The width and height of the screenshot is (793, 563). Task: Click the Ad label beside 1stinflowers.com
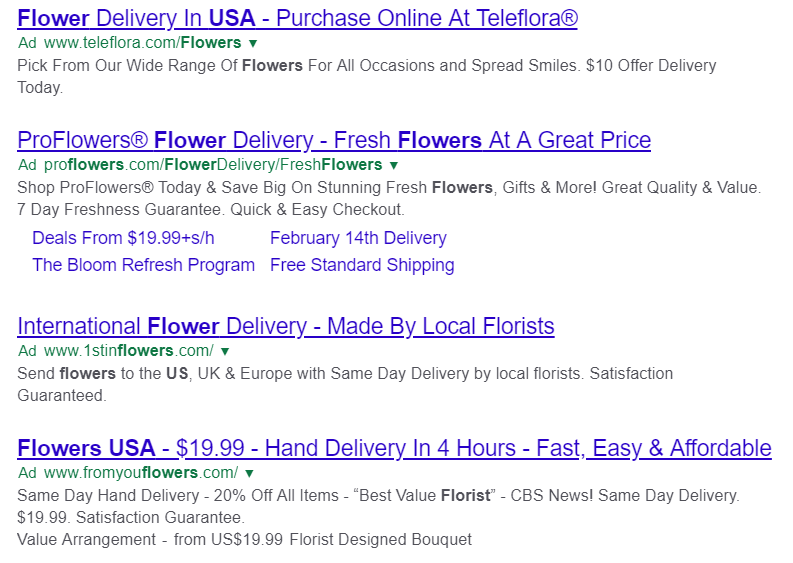(x=27, y=351)
